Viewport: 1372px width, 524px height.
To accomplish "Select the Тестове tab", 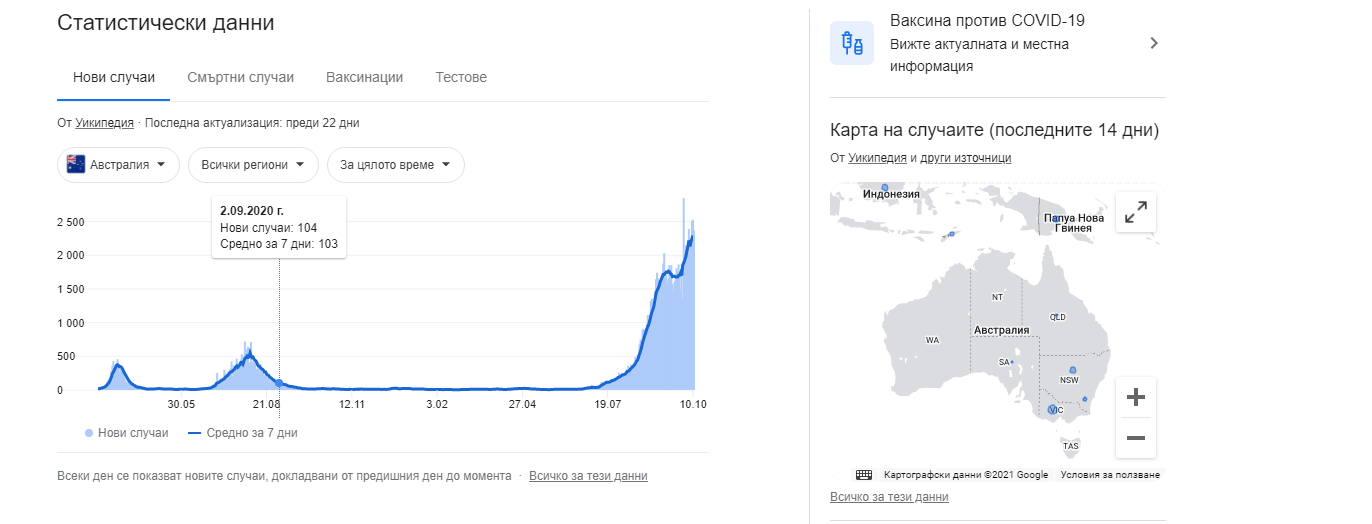I will click(x=461, y=77).
